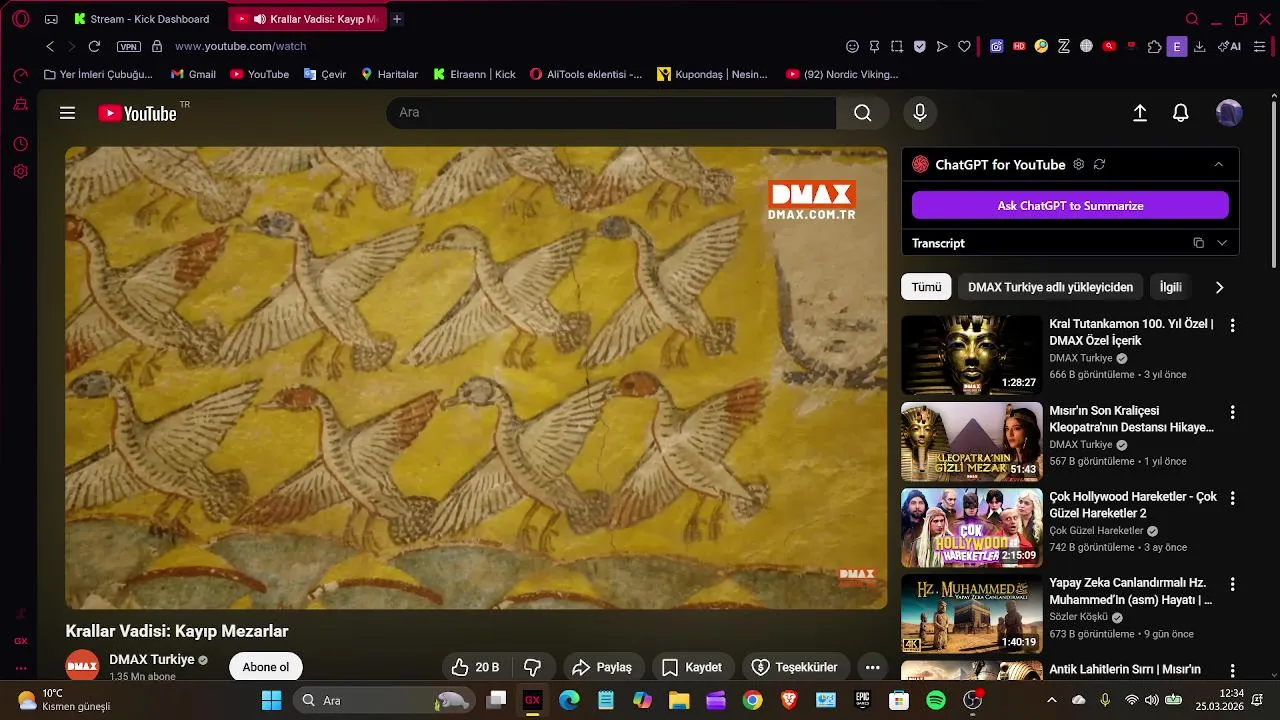Open the YouTube account avatar menu
Viewport: 1280px width, 720px height.
click(1229, 113)
